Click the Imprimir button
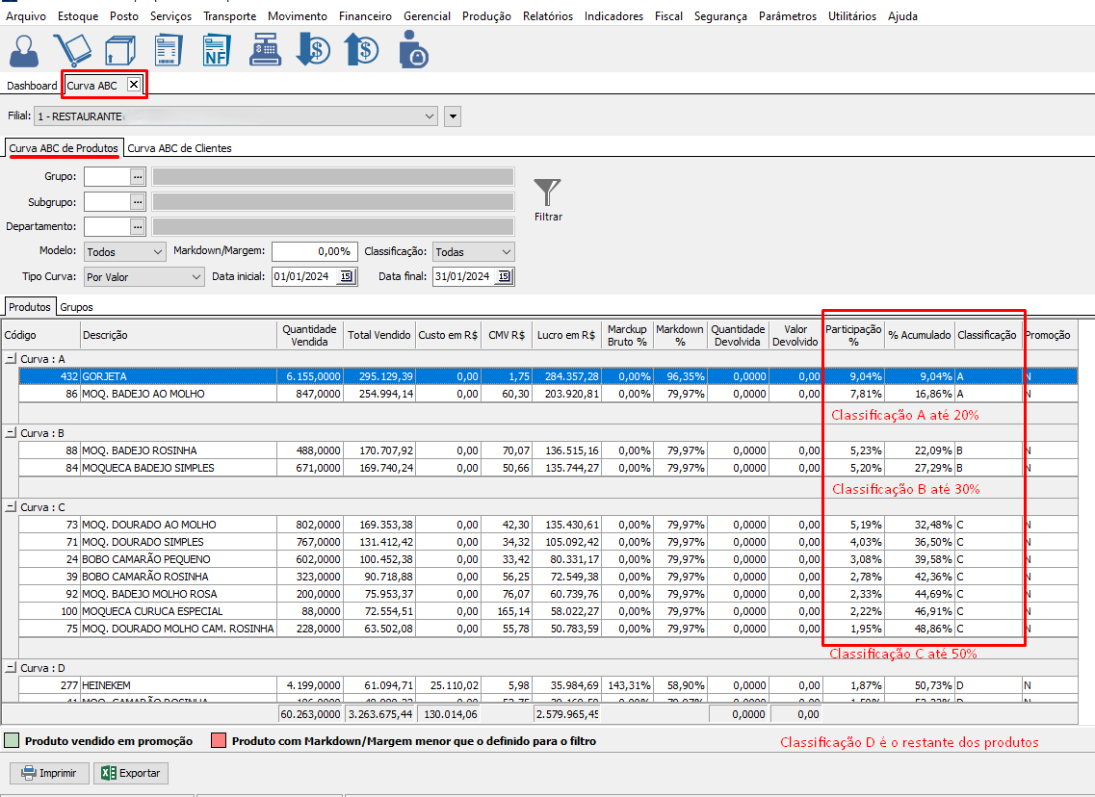Image resolution: width=1095 pixels, height=797 pixels. (49, 773)
